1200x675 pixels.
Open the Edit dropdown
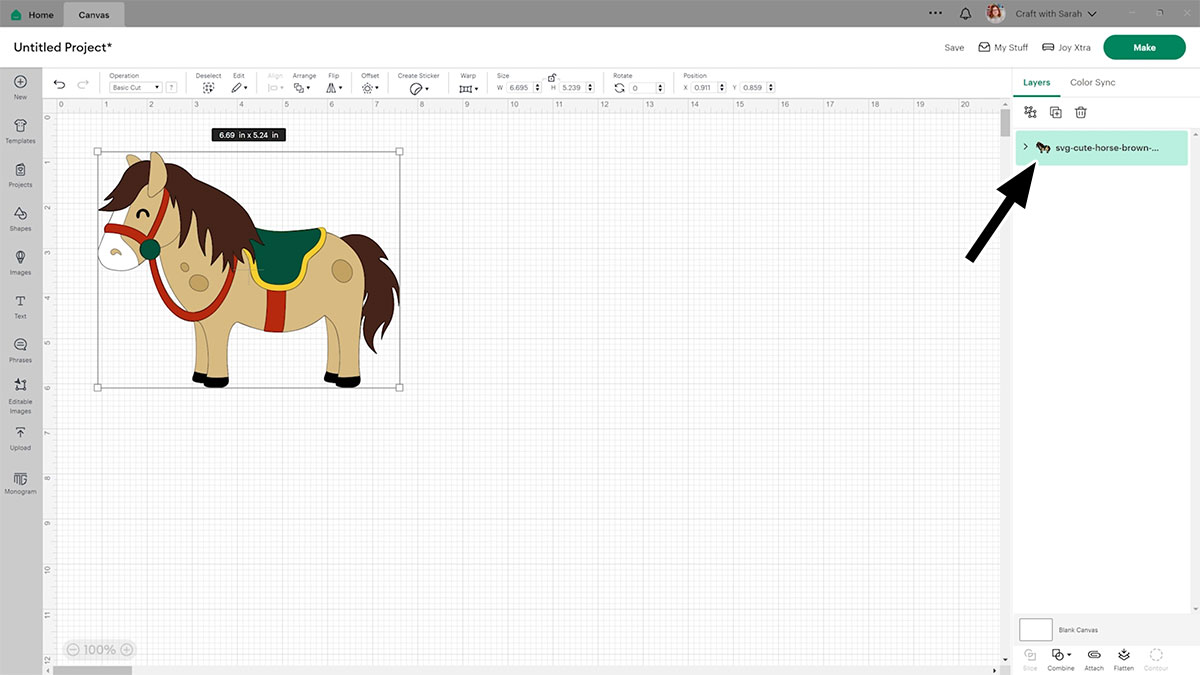pos(239,88)
